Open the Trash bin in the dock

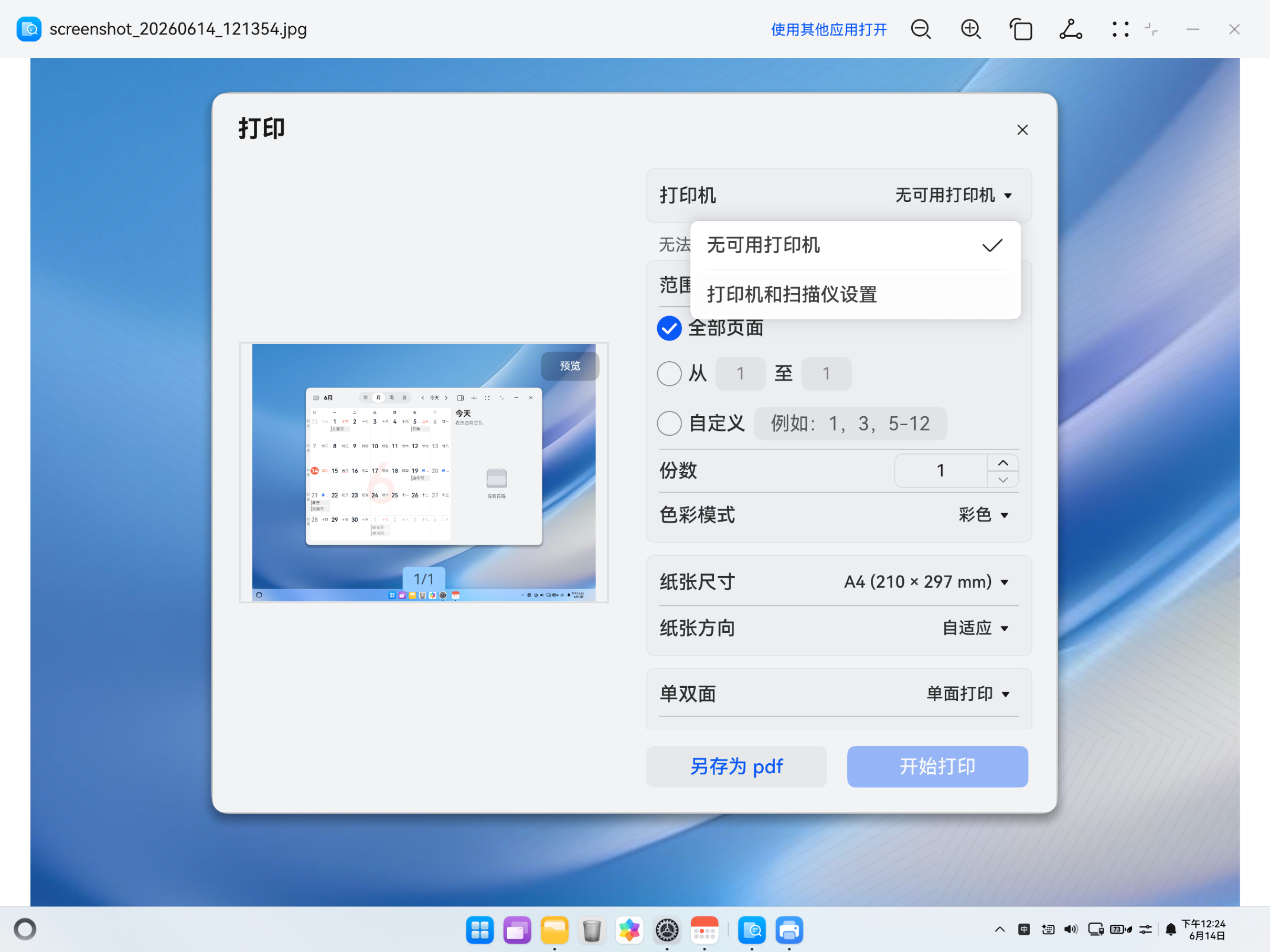pyautogui.click(x=592, y=930)
